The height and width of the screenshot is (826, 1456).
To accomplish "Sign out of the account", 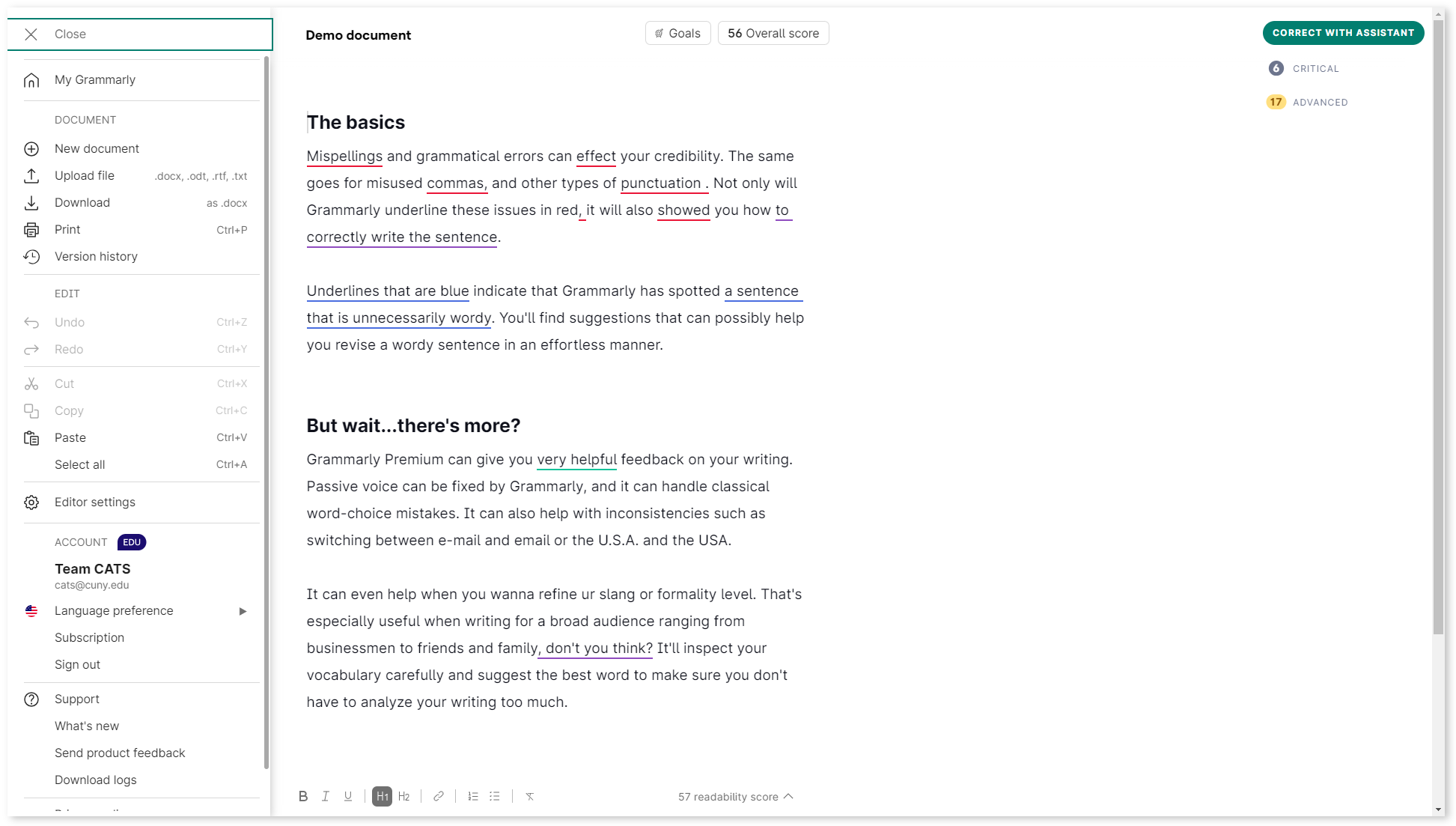I will click(x=77, y=665).
